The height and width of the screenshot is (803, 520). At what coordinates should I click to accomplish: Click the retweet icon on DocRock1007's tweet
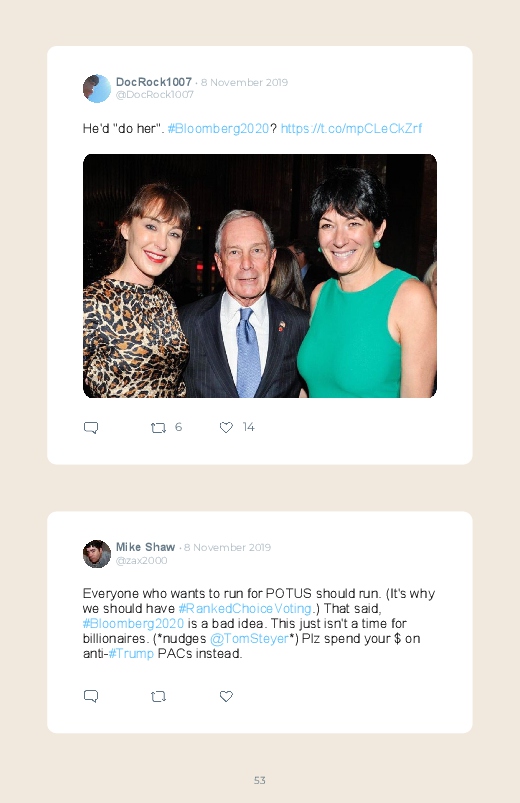[x=158, y=428]
